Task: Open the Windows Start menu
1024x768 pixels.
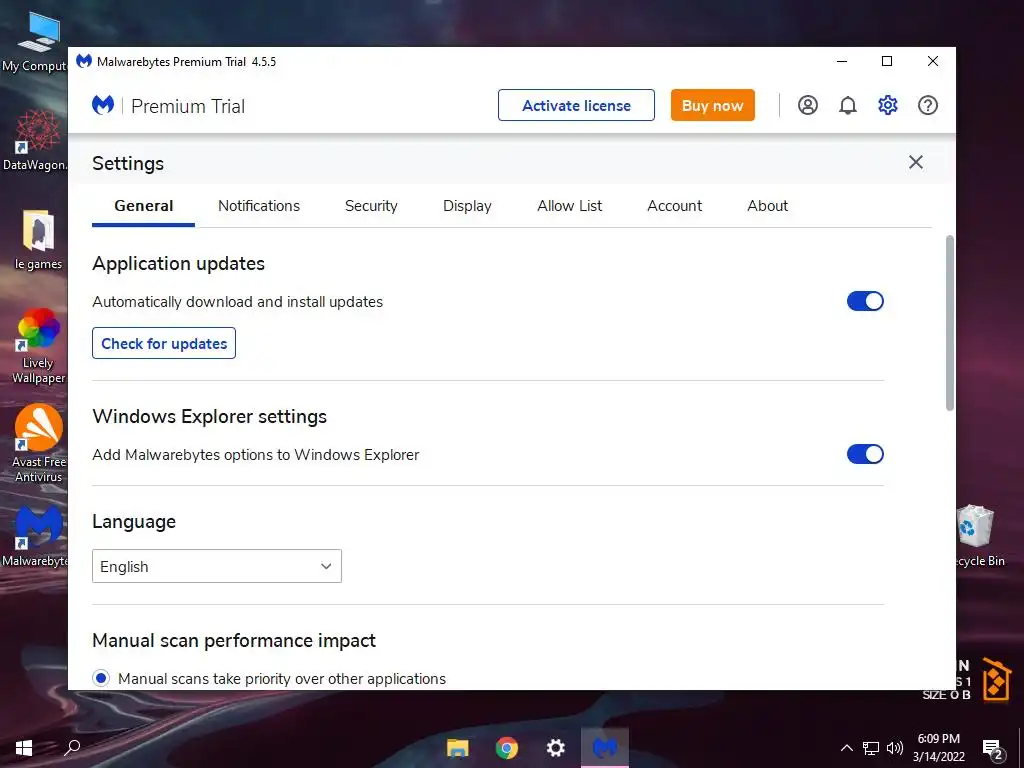Action: coord(24,748)
